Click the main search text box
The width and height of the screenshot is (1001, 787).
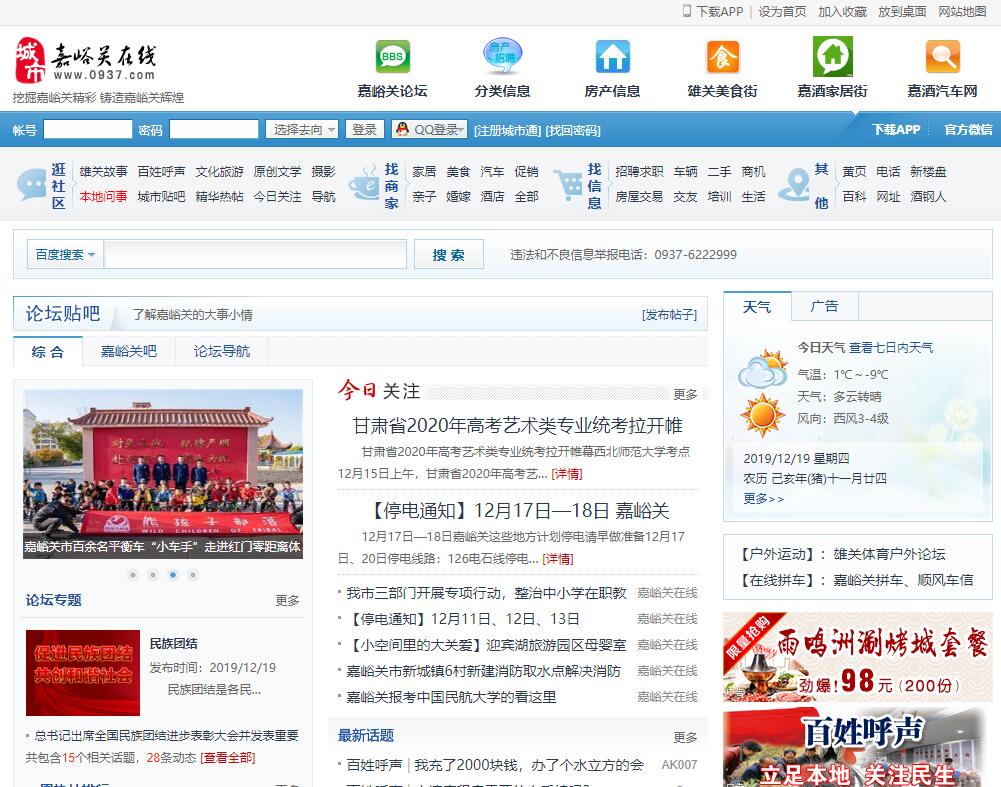(255, 255)
